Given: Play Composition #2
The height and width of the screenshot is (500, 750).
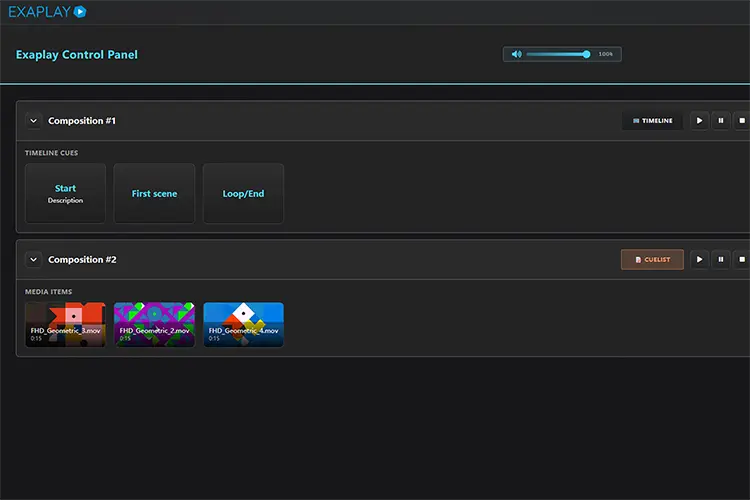Looking at the screenshot, I should [699, 259].
